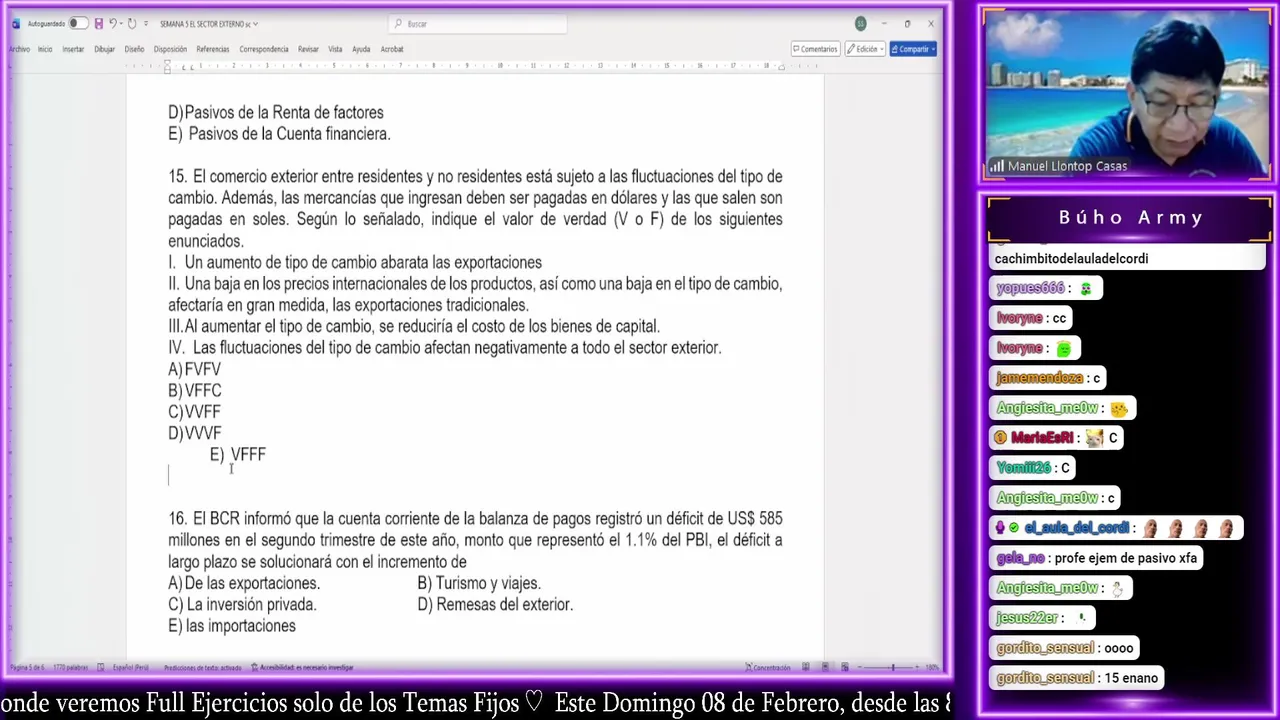Select the Web Layout view icon
The width and height of the screenshot is (1280, 720).
coord(845,667)
